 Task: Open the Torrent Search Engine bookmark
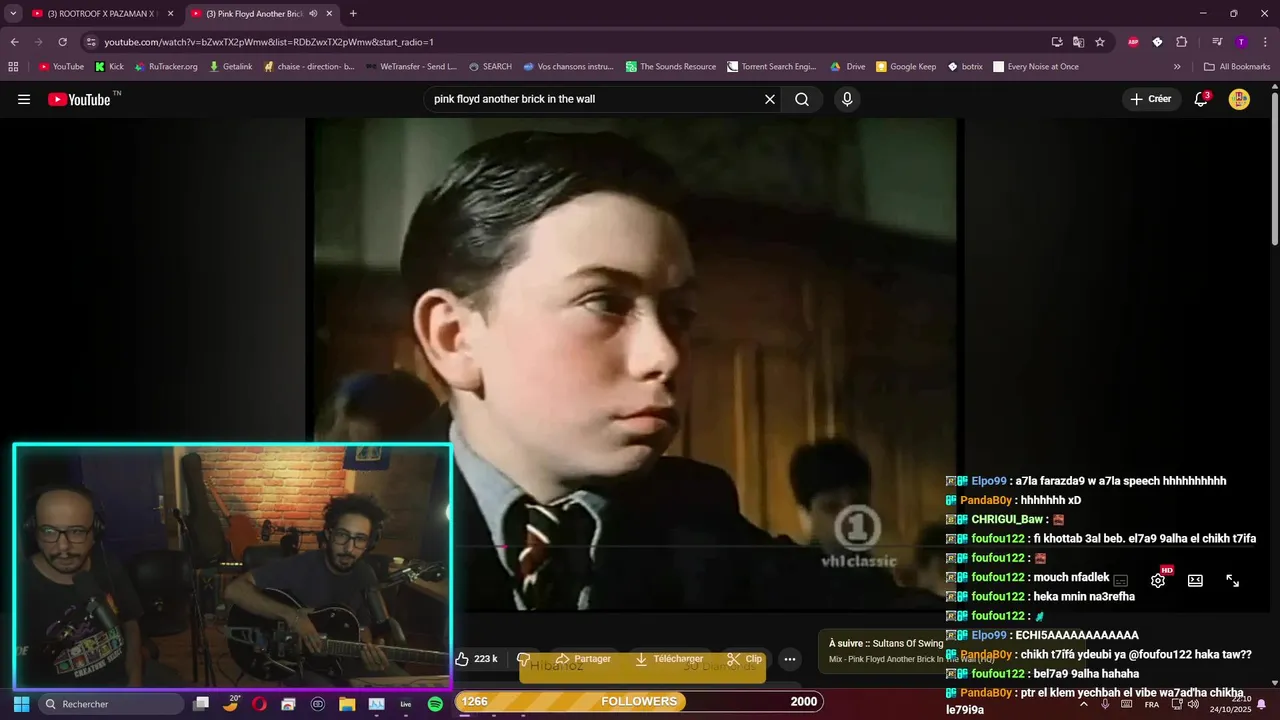pyautogui.click(x=772, y=67)
